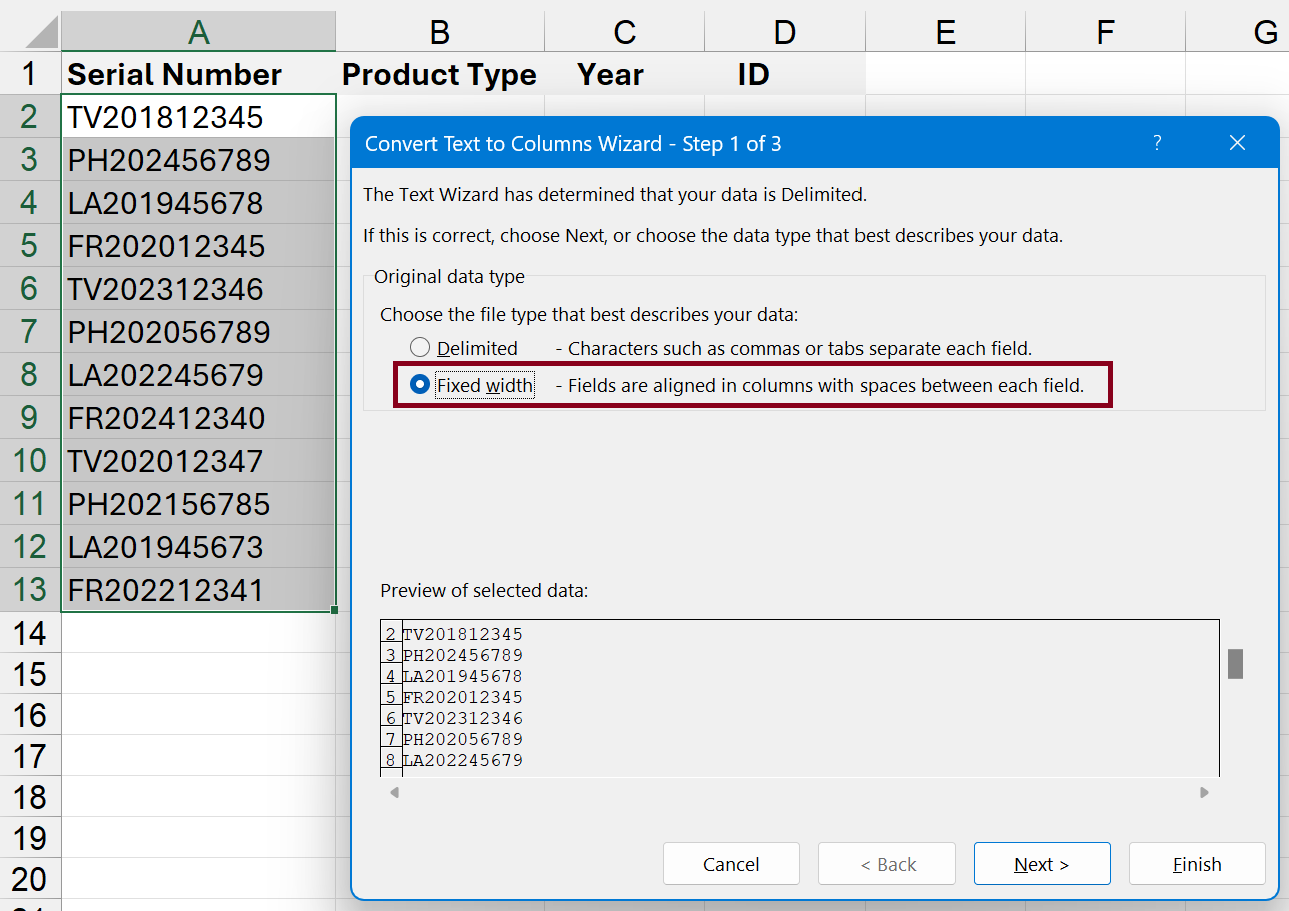Click Next to advance to step 2
The width and height of the screenshot is (1289, 911).
(x=1042, y=863)
